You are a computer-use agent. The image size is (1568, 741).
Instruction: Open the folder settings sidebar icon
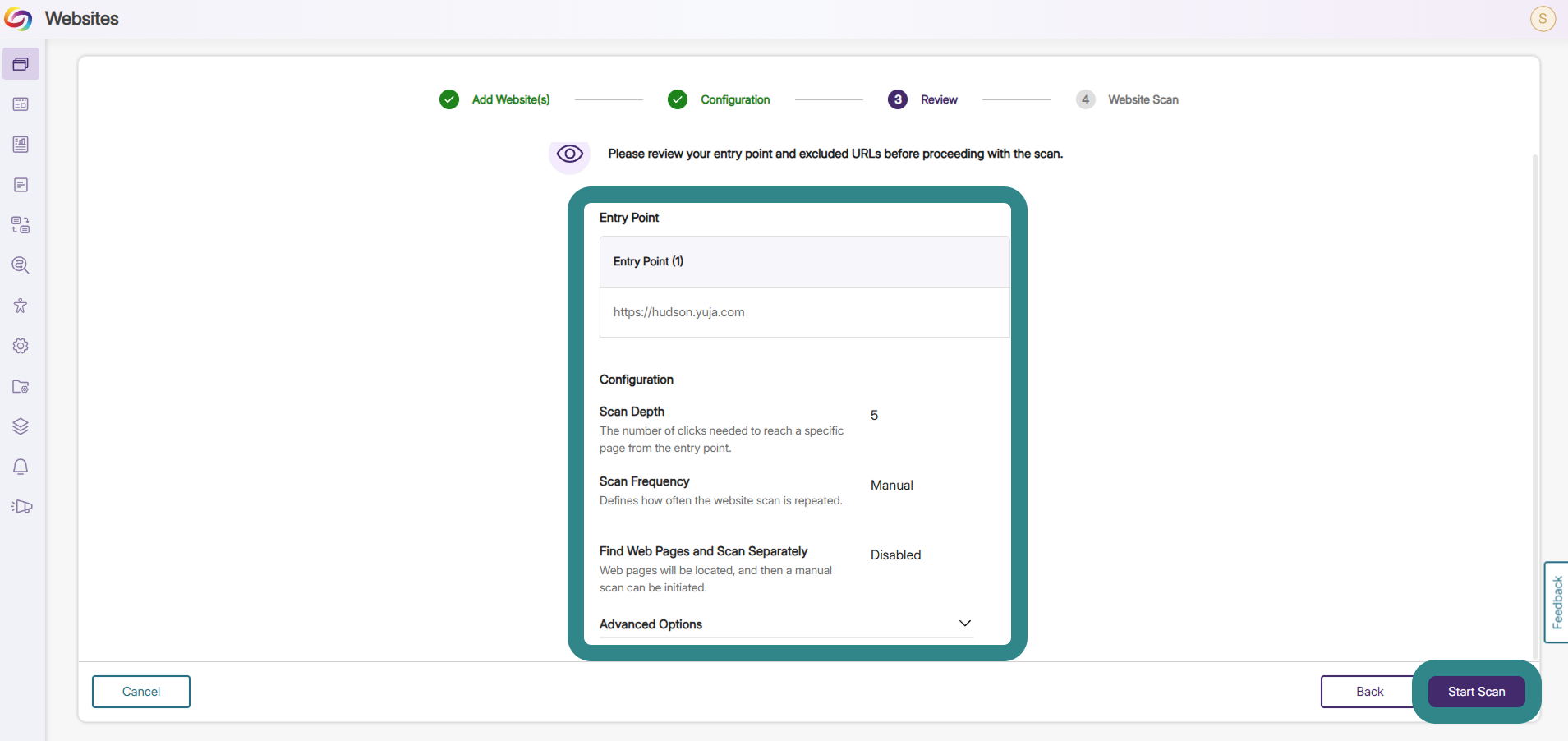[21, 386]
